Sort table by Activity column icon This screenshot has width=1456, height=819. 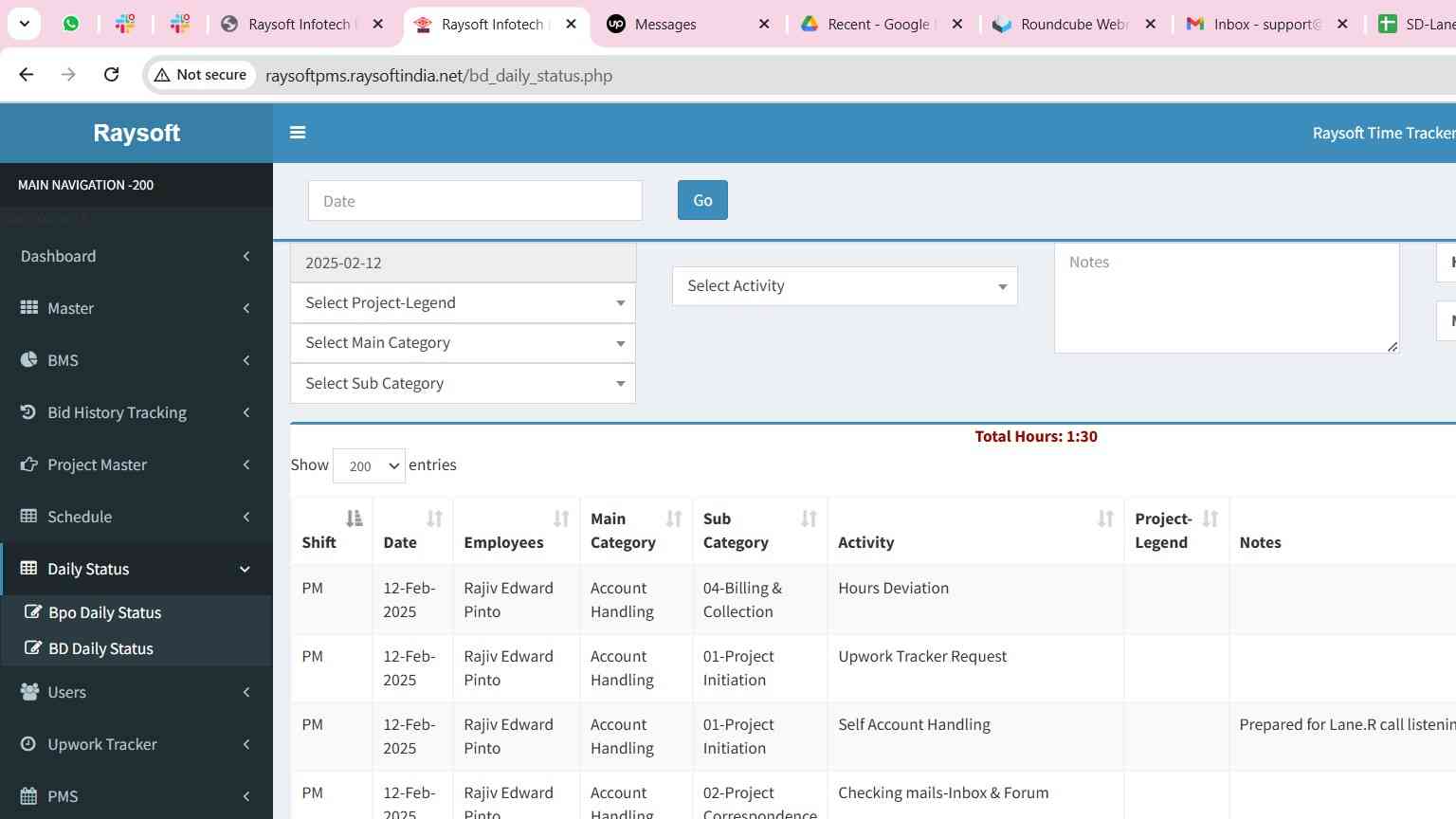[x=1105, y=518]
